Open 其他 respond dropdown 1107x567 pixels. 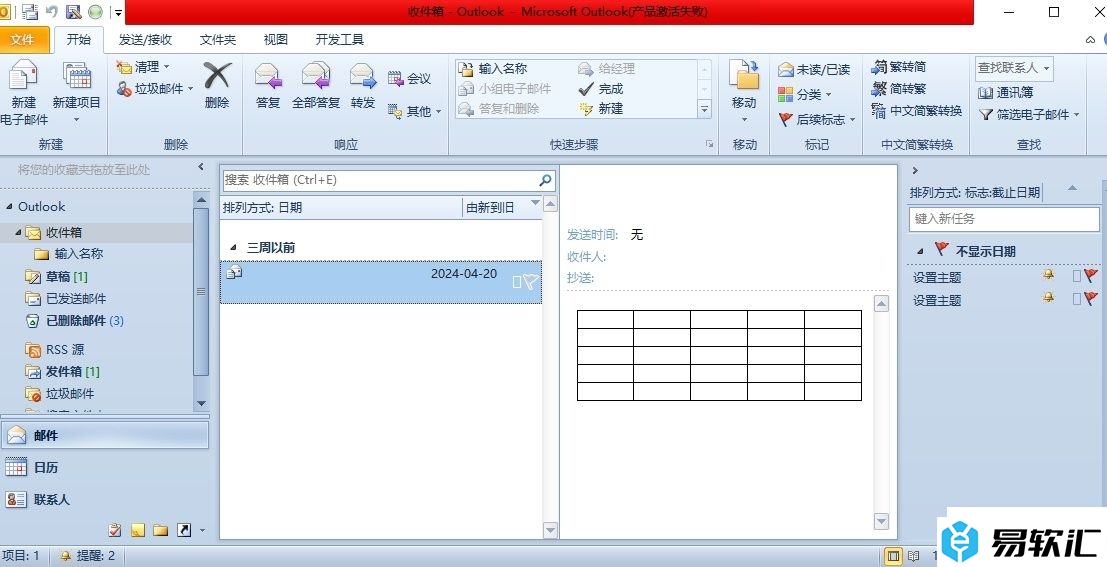point(414,111)
